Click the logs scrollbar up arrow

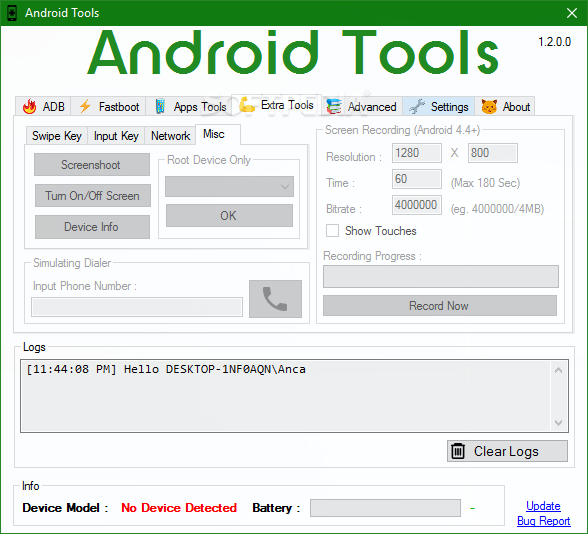click(x=558, y=370)
